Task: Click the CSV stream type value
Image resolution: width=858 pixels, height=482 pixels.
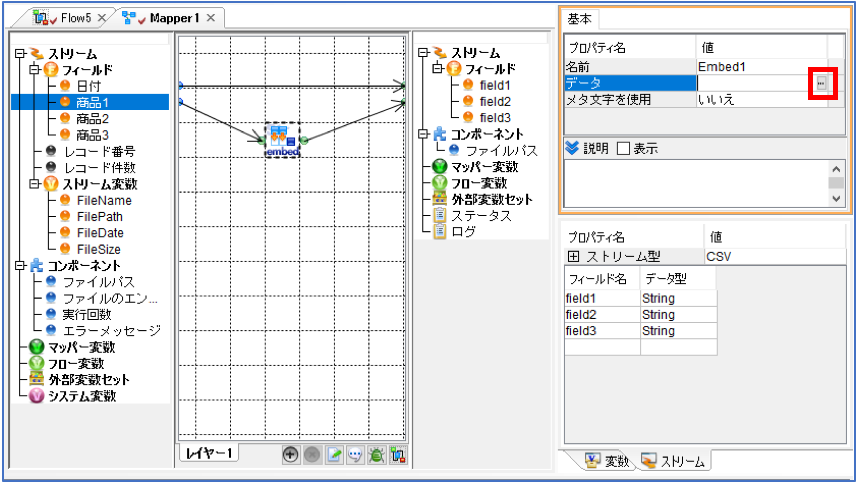Action: [774, 256]
